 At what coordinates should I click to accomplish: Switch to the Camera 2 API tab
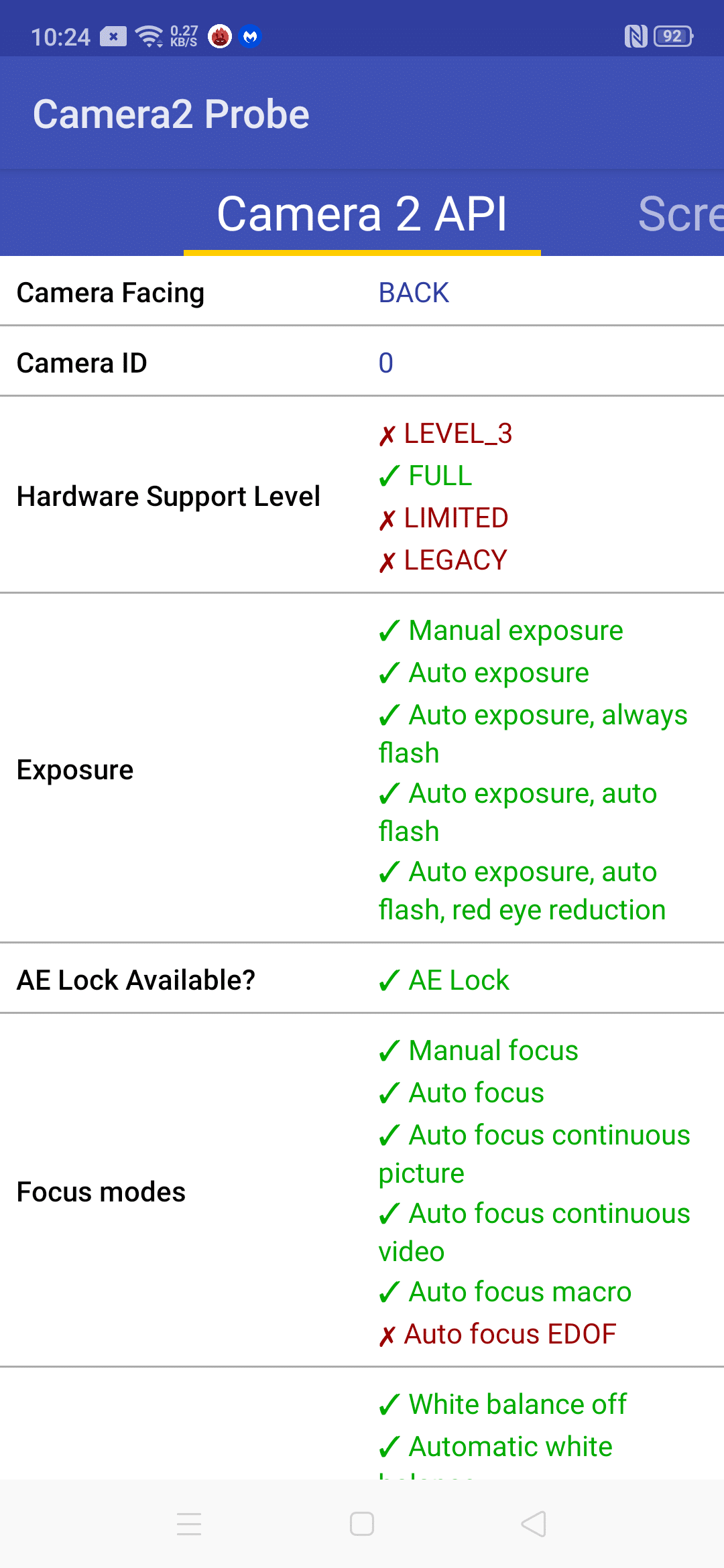pos(362,214)
